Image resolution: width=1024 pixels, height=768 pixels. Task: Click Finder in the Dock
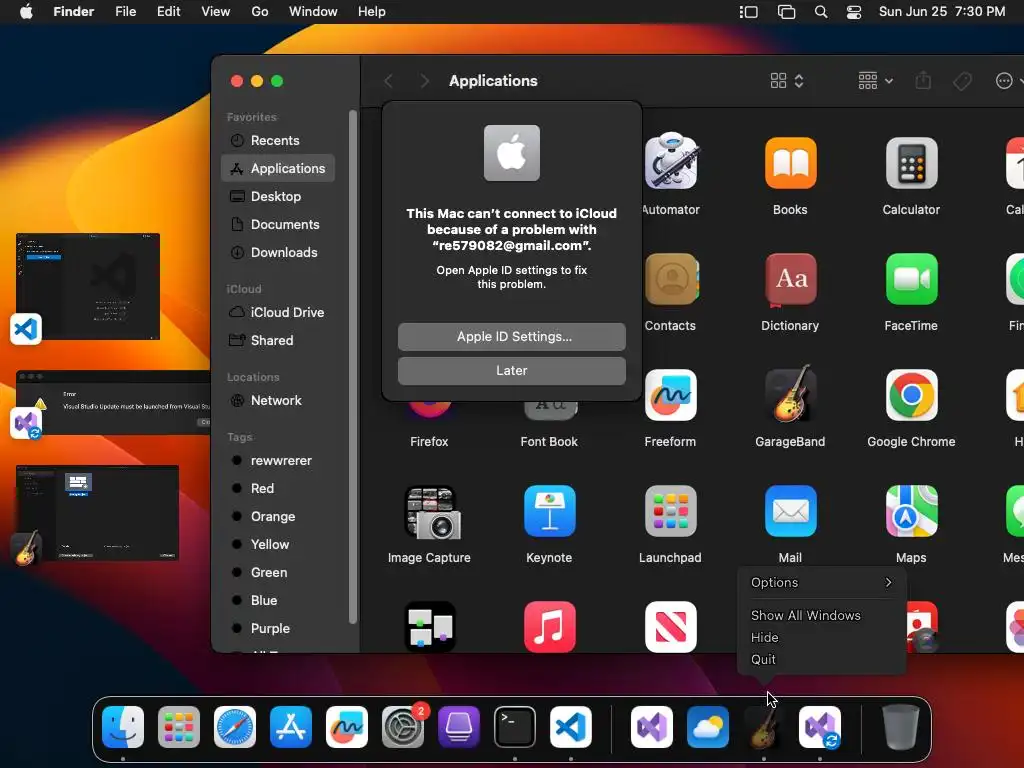pyautogui.click(x=123, y=727)
